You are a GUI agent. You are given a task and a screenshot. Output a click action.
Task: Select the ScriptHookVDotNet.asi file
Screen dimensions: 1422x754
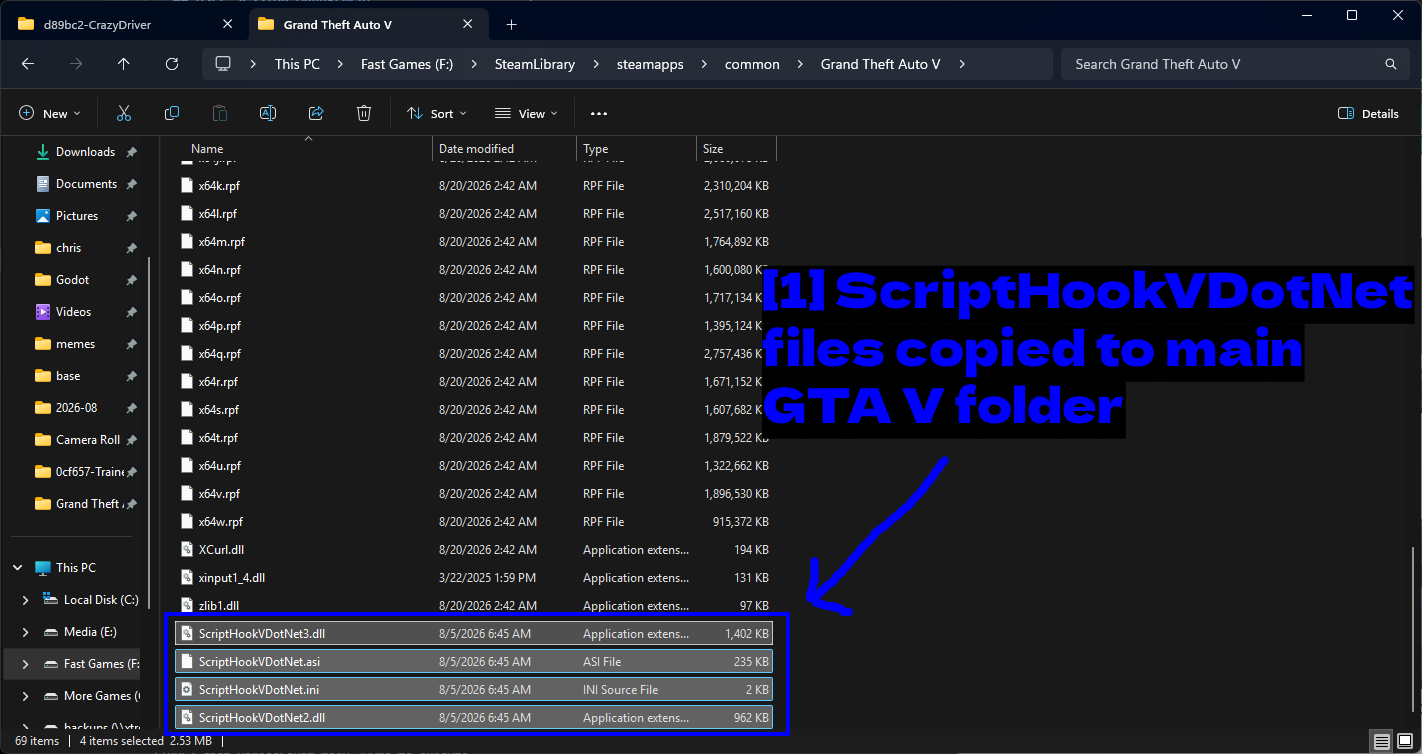[474, 662]
